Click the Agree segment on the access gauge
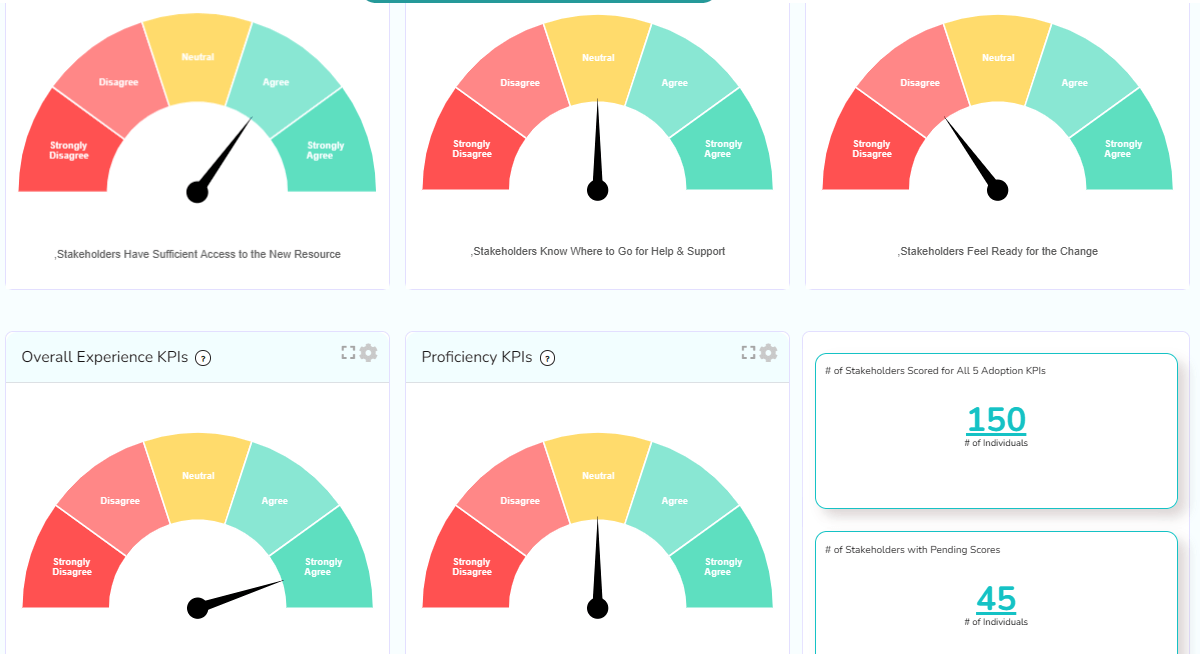 [x=275, y=82]
